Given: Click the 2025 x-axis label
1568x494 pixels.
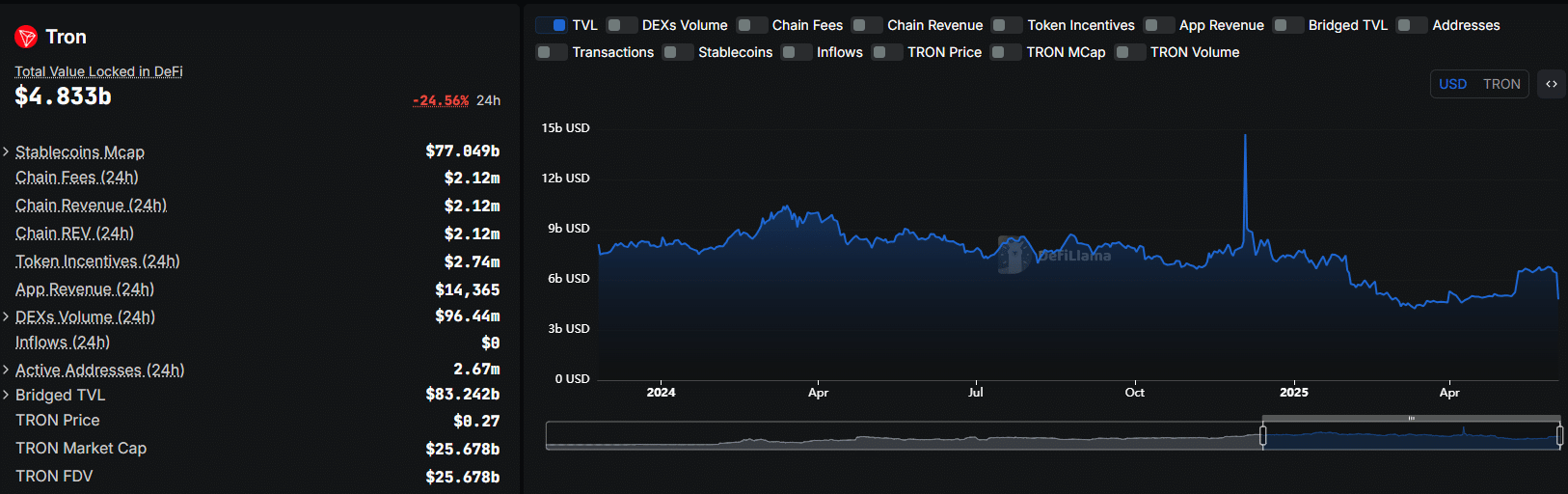Looking at the screenshot, I should tap(1294, 393).
